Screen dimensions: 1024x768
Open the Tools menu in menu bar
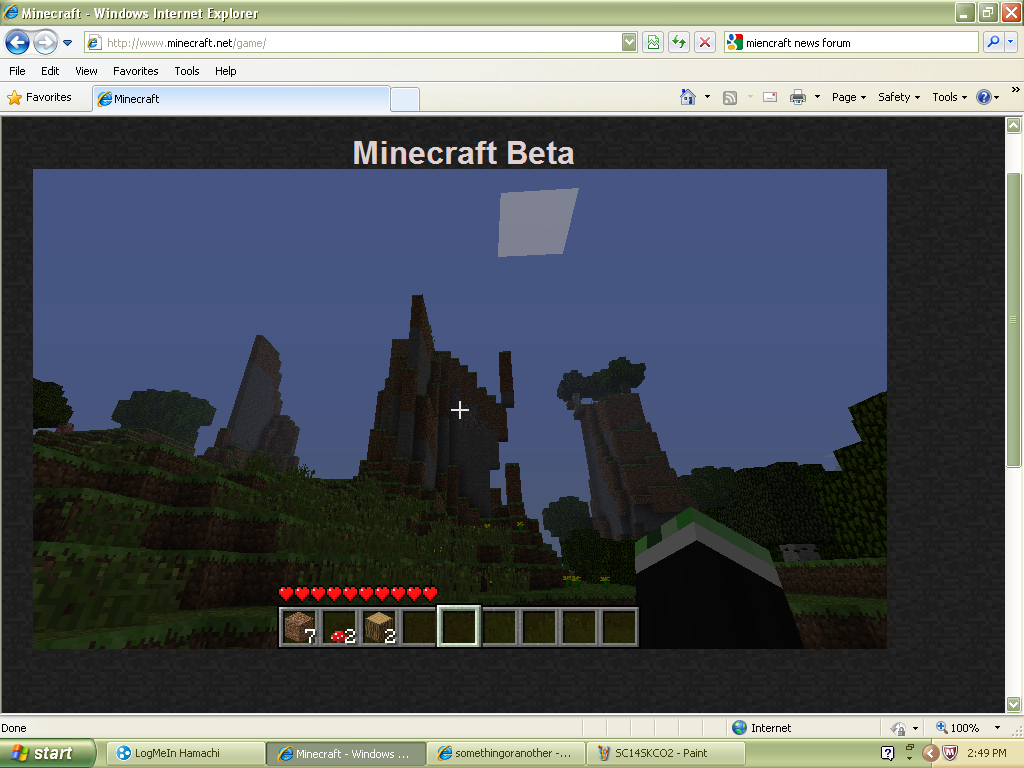click(187, 71)
